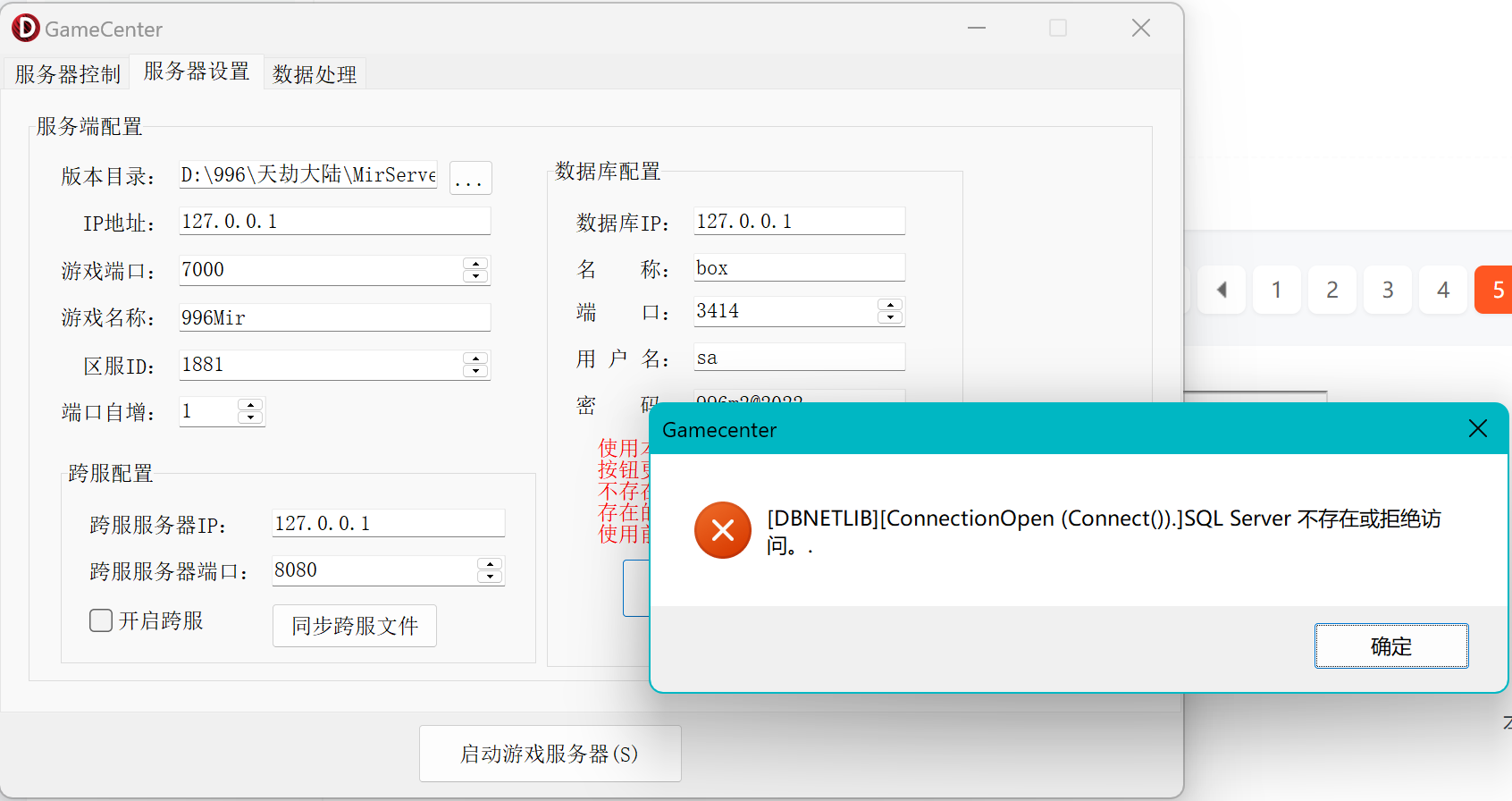Image resolution: width=1512 pixels, height=801 pixels.
Task: Go to previous page arrow in background window
Action: [1222, 290]
